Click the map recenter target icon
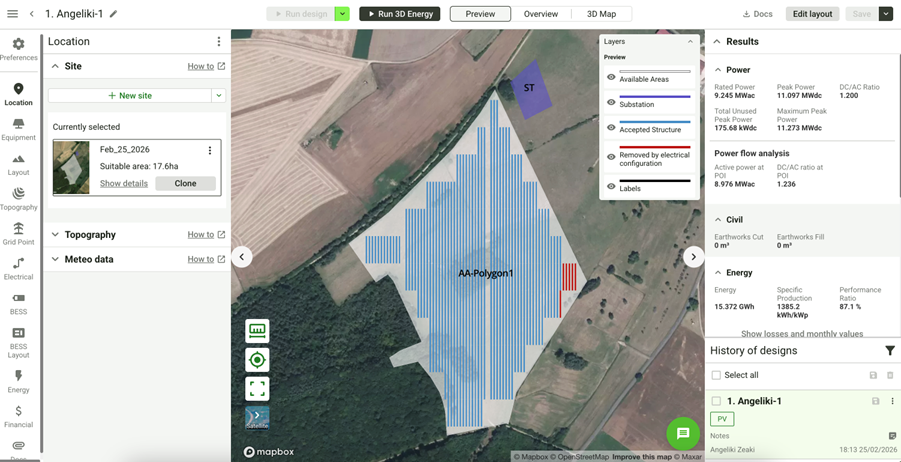Screen dimensions: 901x462 pyautogui.click(x=257, y=360)
